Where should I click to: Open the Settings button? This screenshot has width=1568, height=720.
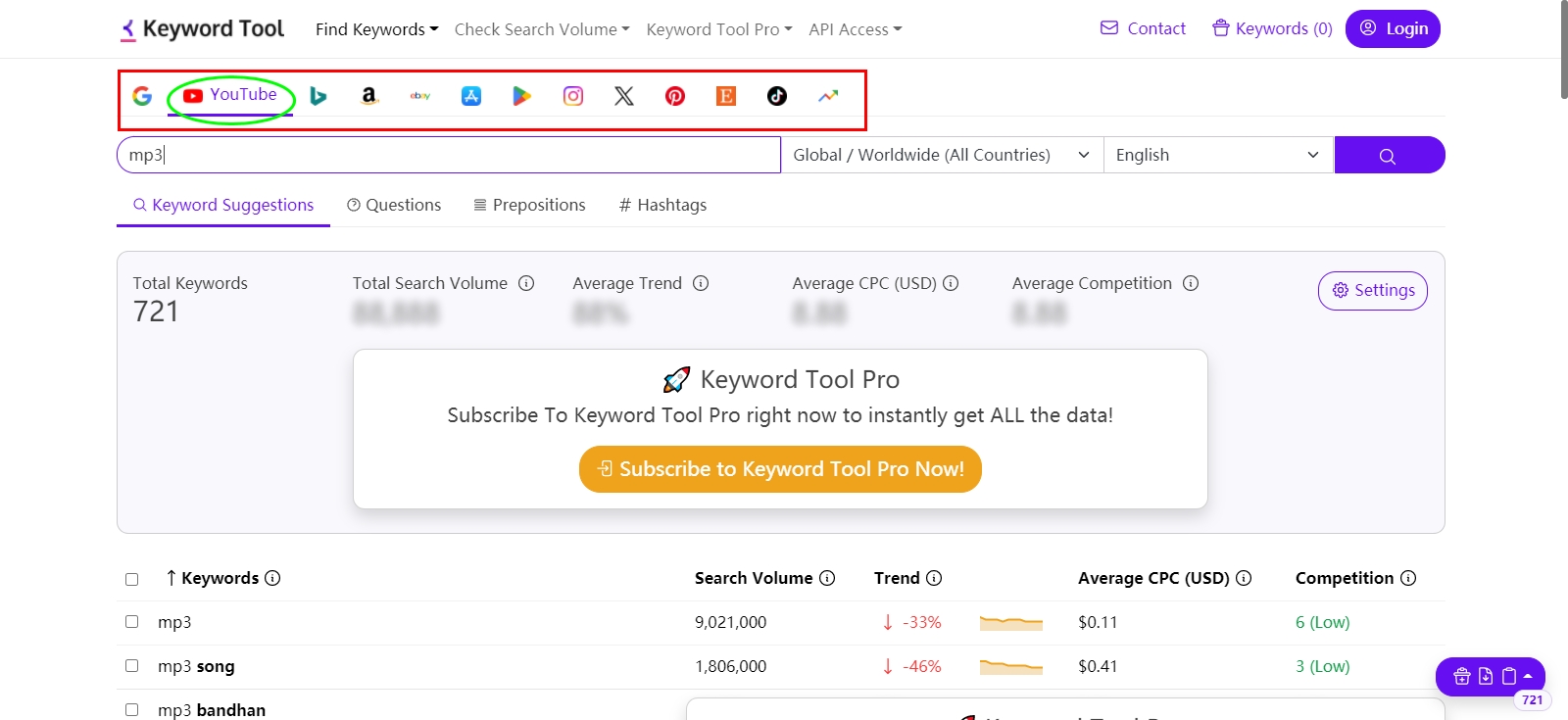1372,291
